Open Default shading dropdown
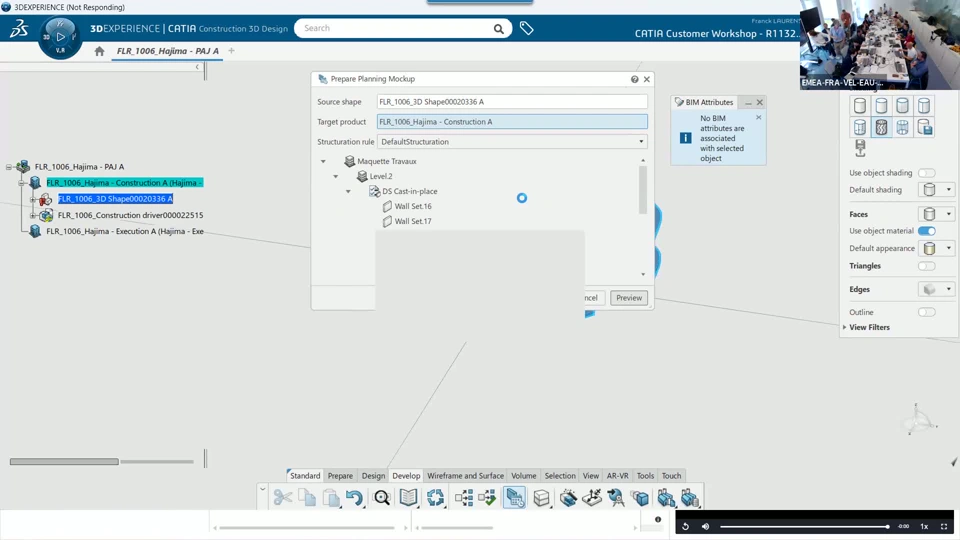The image size is (960, 540). (948, 190)
